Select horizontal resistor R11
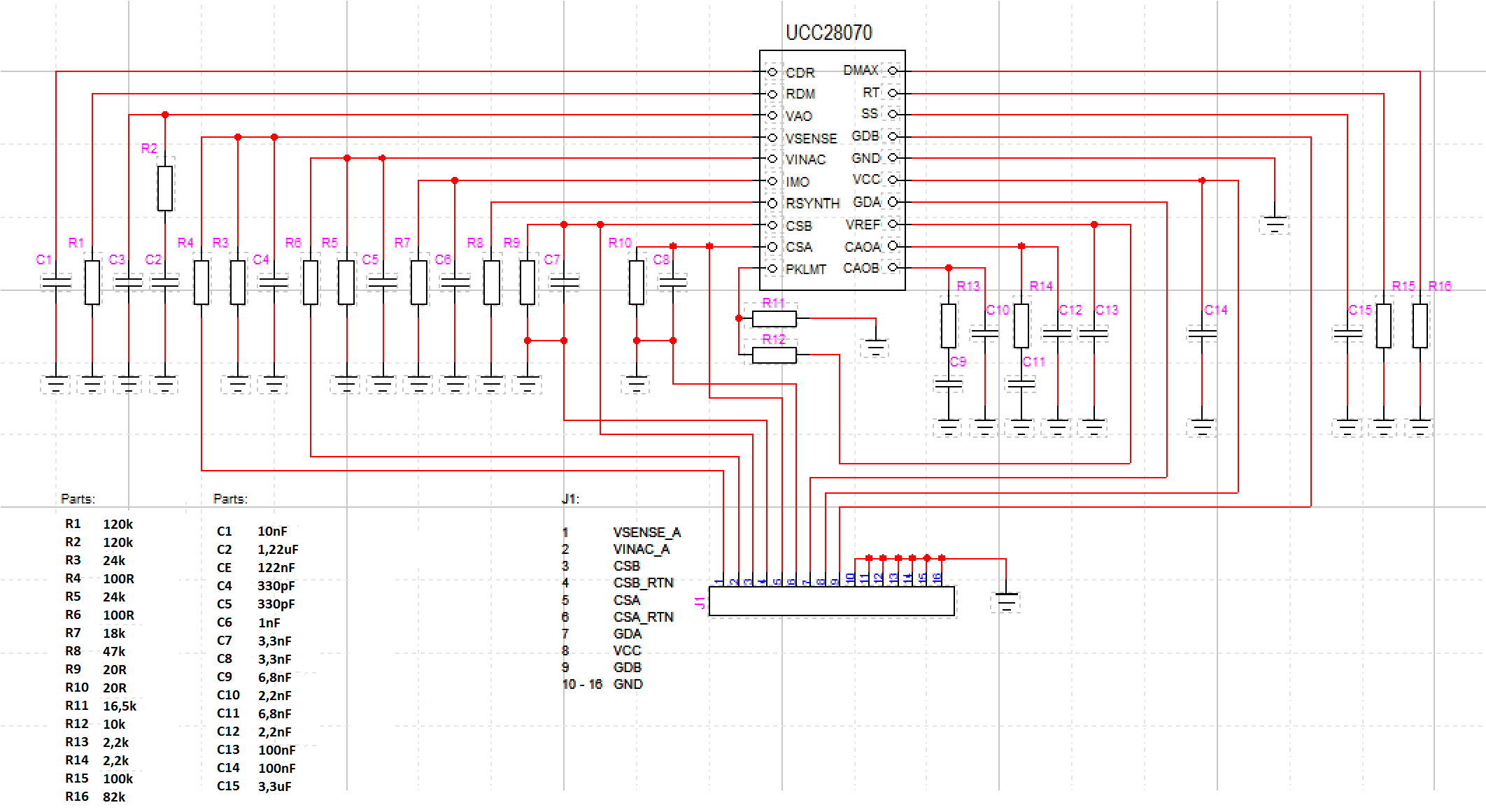 click(x=774, y=319)
